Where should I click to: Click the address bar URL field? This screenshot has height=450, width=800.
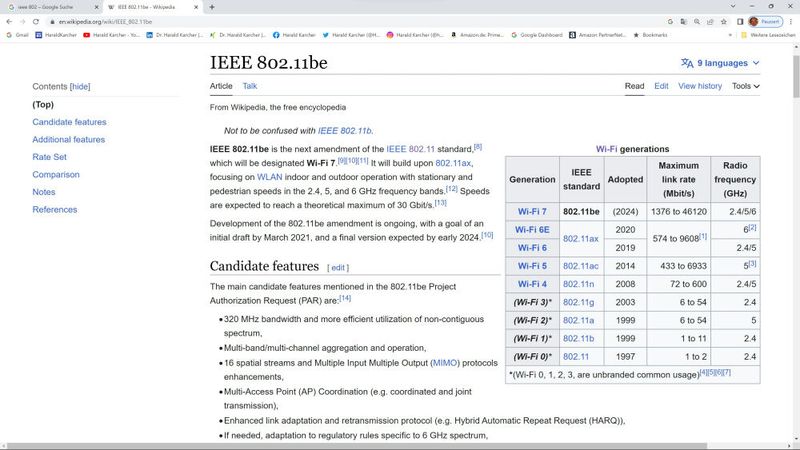[x=357, y=22]
